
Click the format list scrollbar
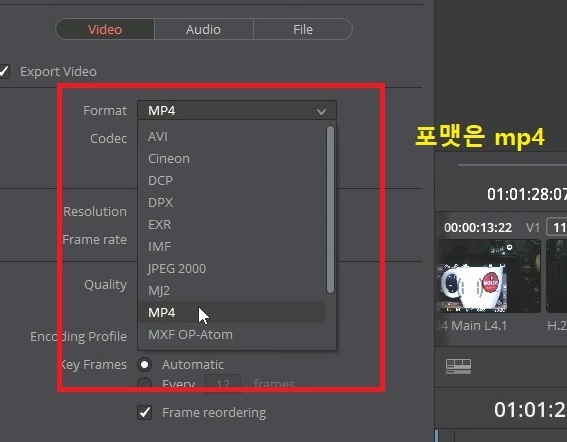[x=330, y=209]
